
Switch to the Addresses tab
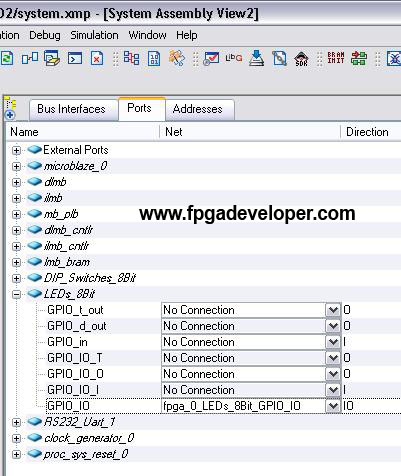[x=199, y=109]
